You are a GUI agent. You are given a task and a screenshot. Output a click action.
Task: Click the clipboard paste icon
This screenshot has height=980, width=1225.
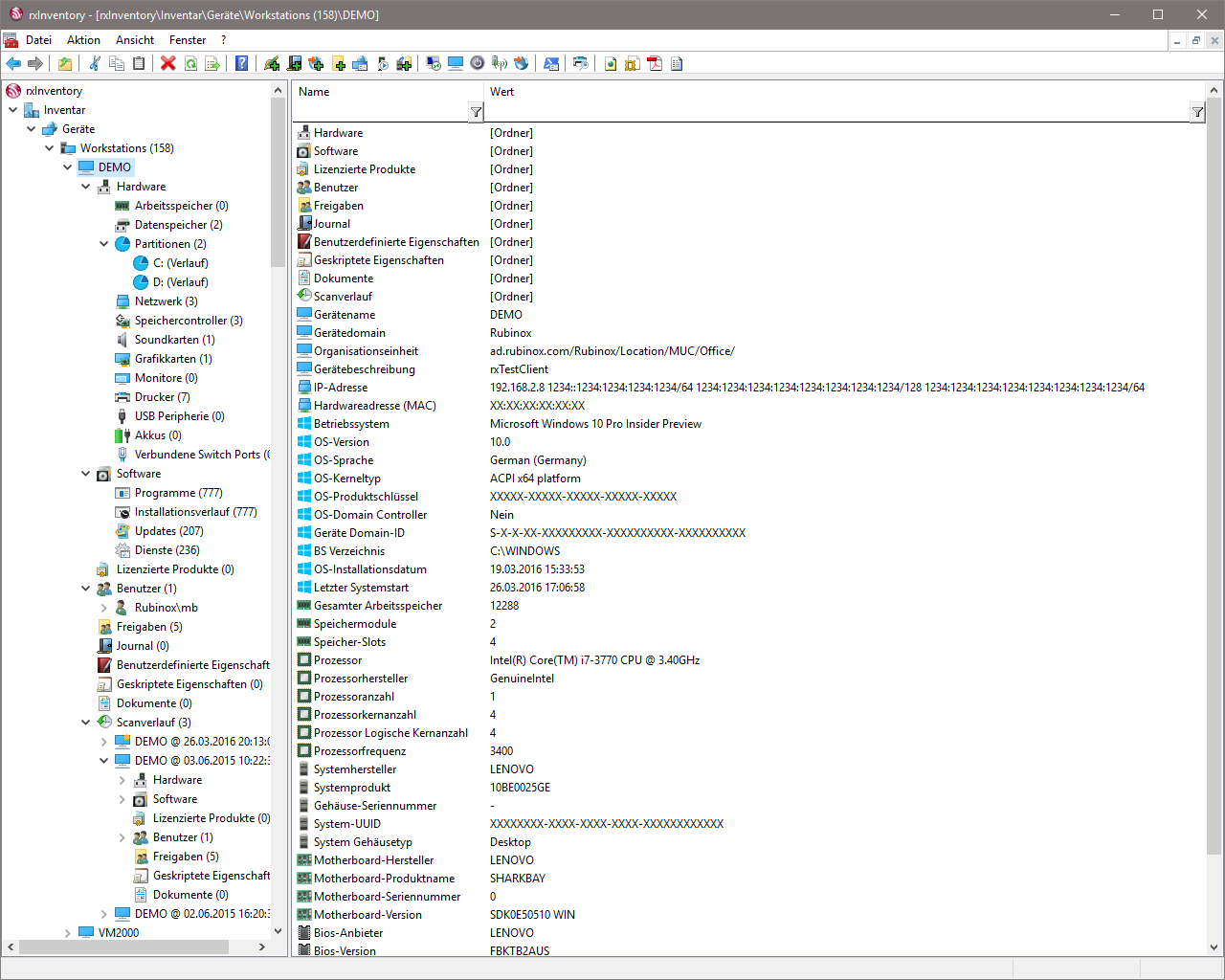coord(139,64)
